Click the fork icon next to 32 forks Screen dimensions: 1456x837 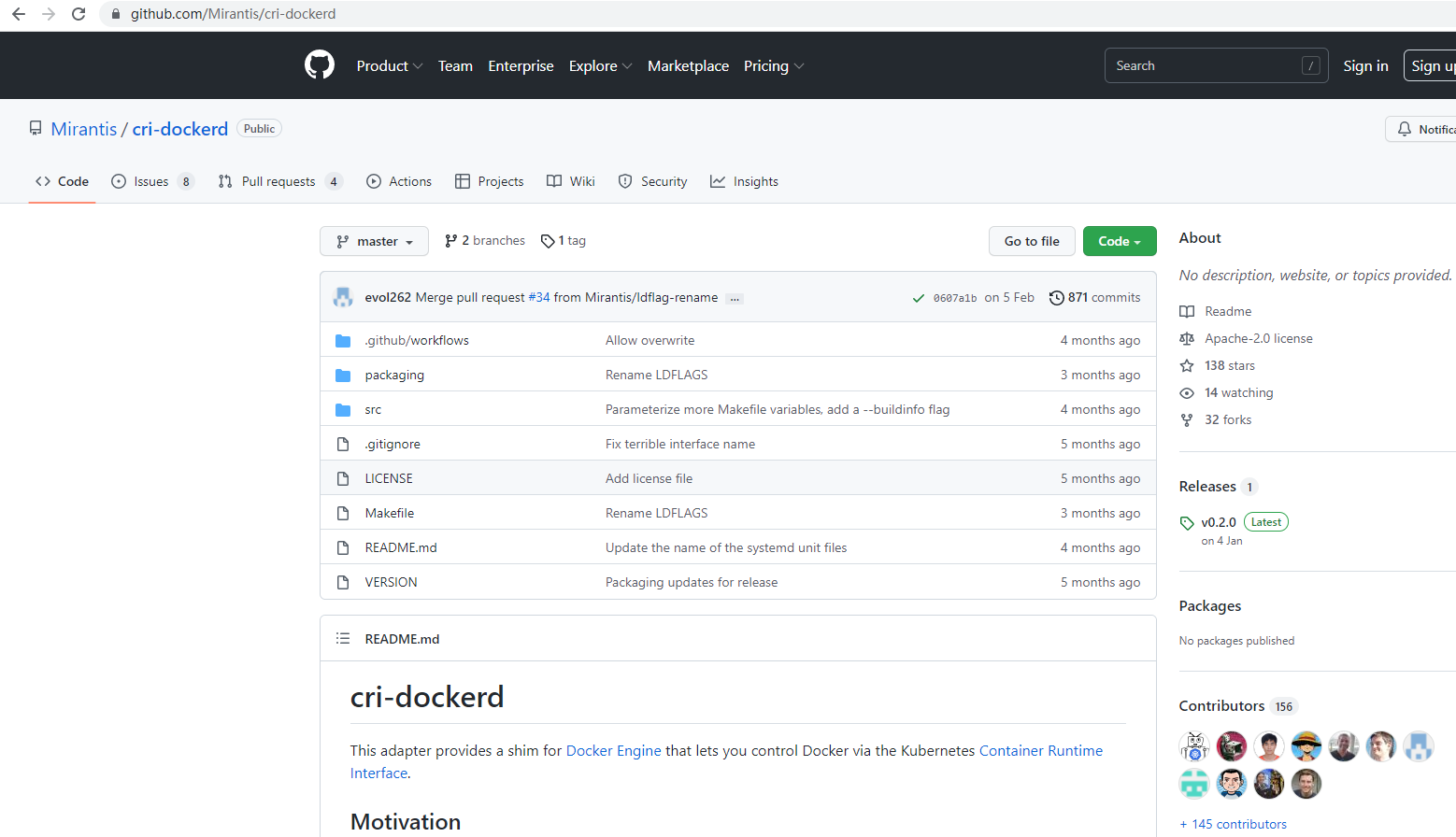(1187, 420)
